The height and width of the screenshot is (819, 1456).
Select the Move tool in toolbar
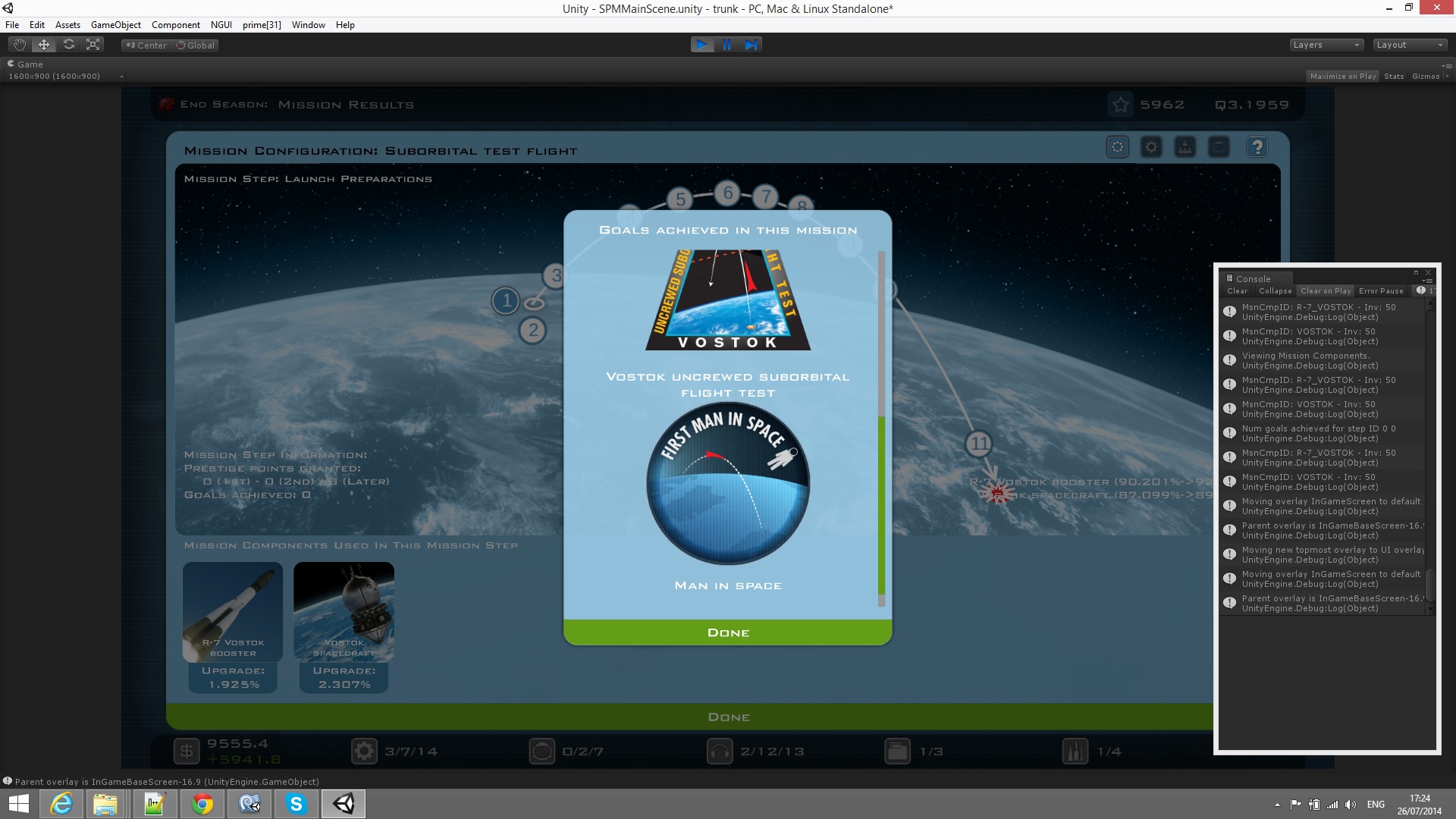point(44,45)
